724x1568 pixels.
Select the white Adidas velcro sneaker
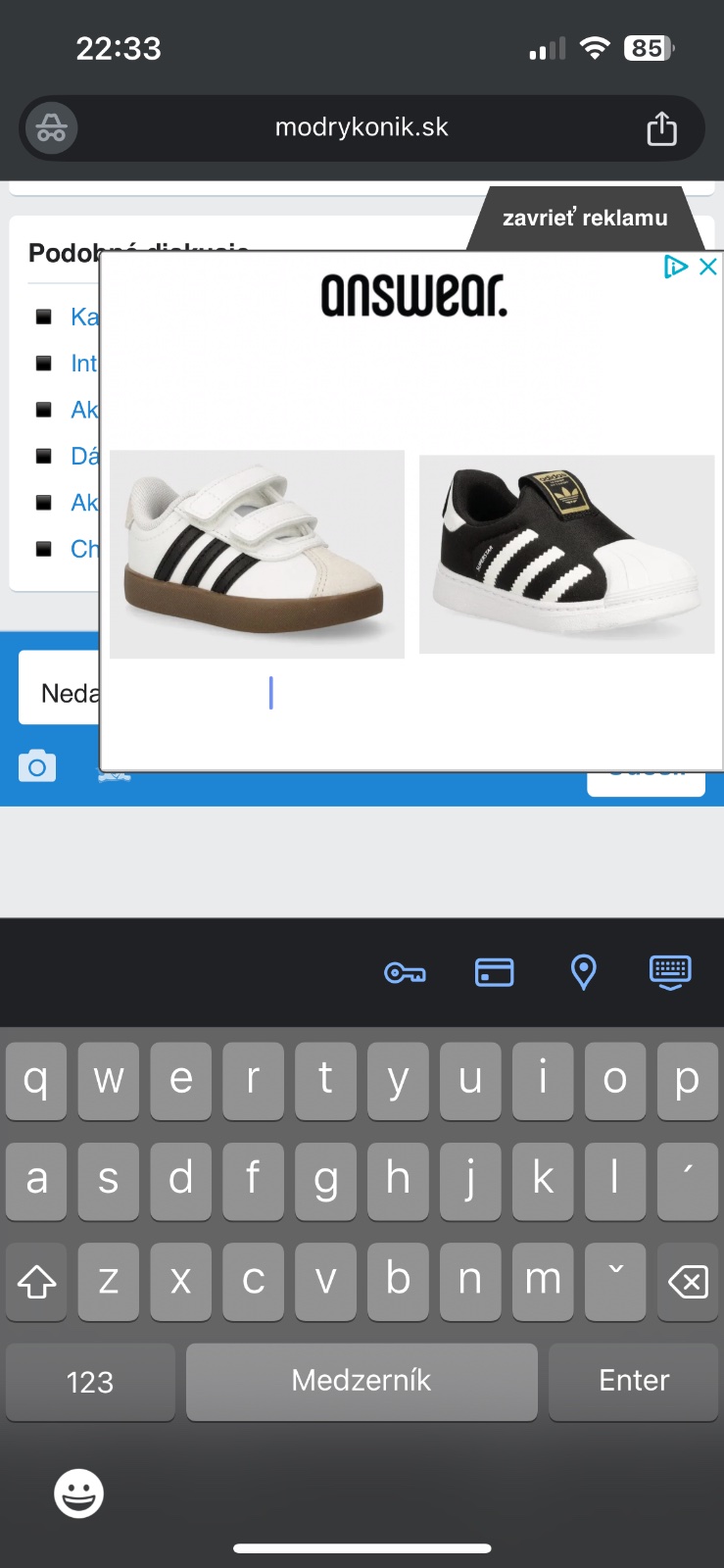(x=257, y=554)
